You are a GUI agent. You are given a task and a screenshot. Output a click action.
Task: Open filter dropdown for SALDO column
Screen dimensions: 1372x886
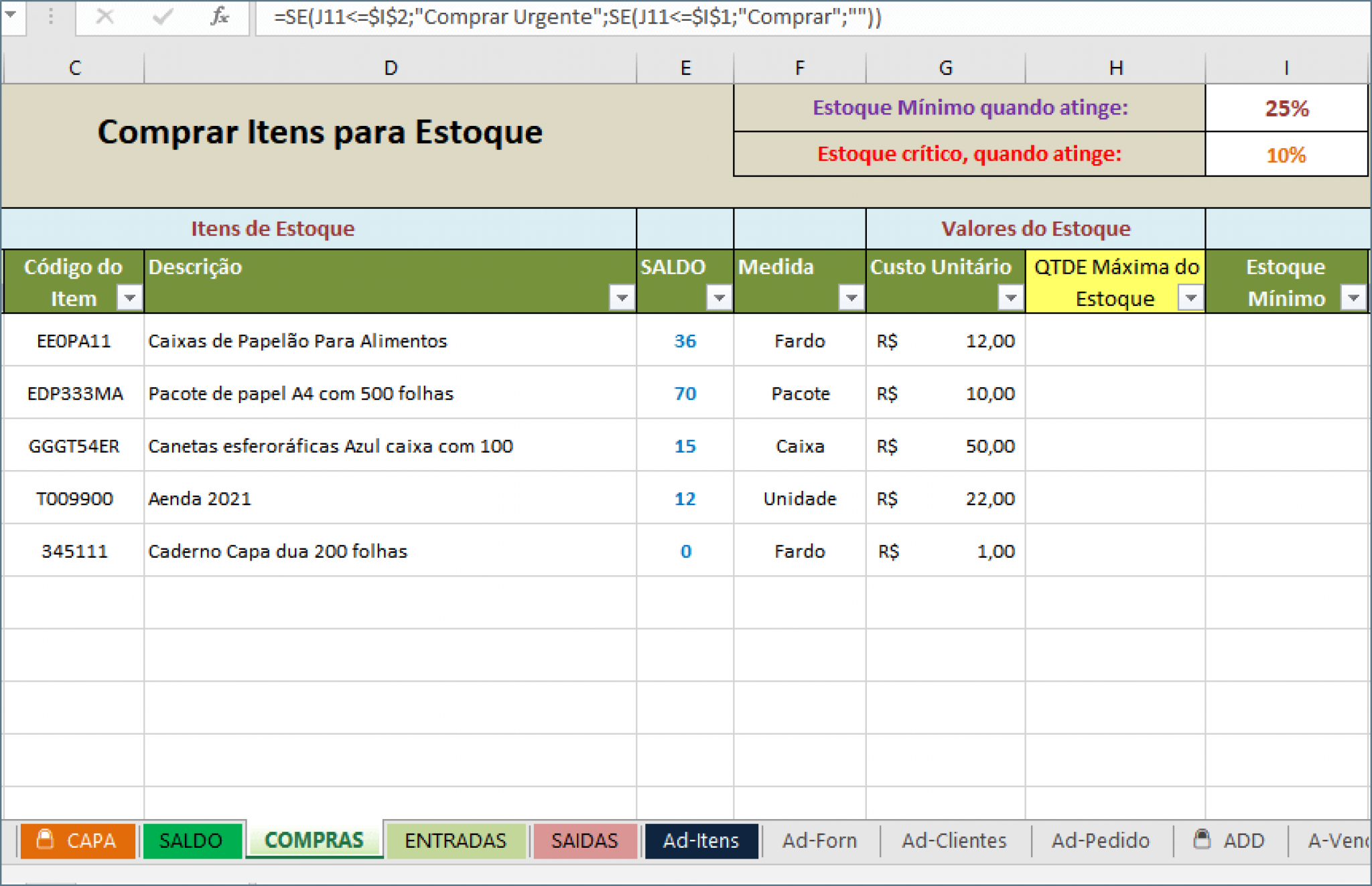click(x=719, y=297)
